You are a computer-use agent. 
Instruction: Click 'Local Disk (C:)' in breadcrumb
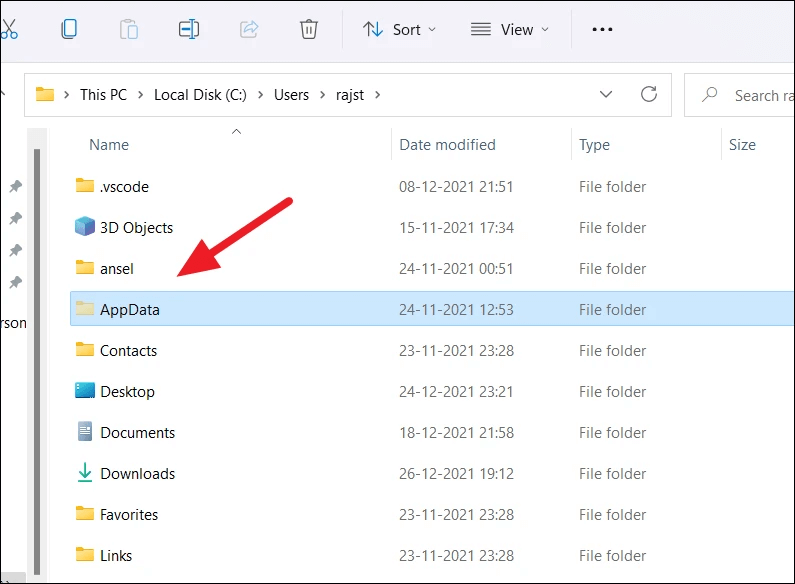coord(200,95)
